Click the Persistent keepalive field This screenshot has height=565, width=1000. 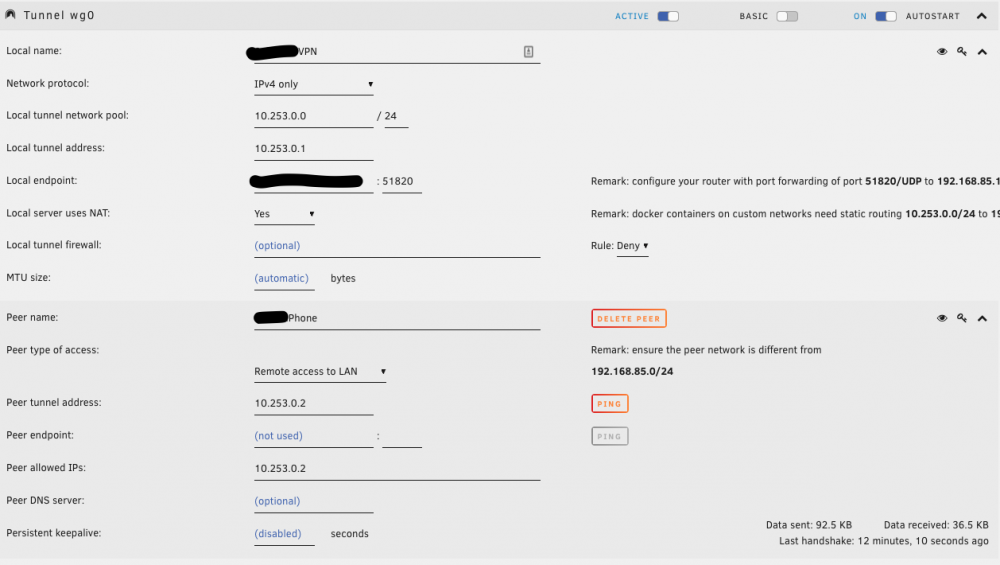pos(284,533)
